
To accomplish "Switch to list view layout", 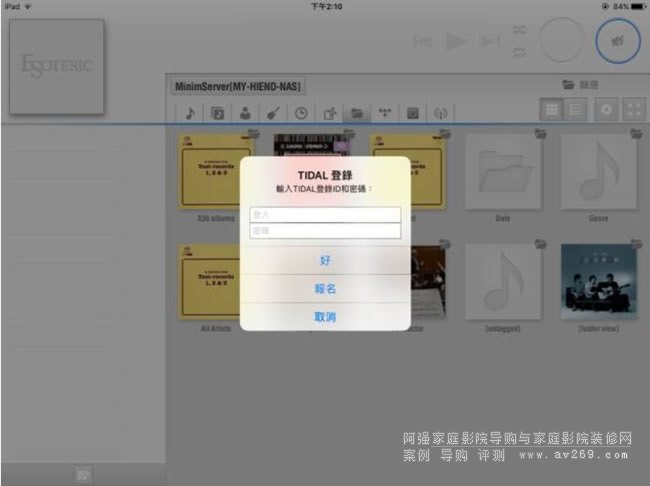I will click(x=576, y=110).
